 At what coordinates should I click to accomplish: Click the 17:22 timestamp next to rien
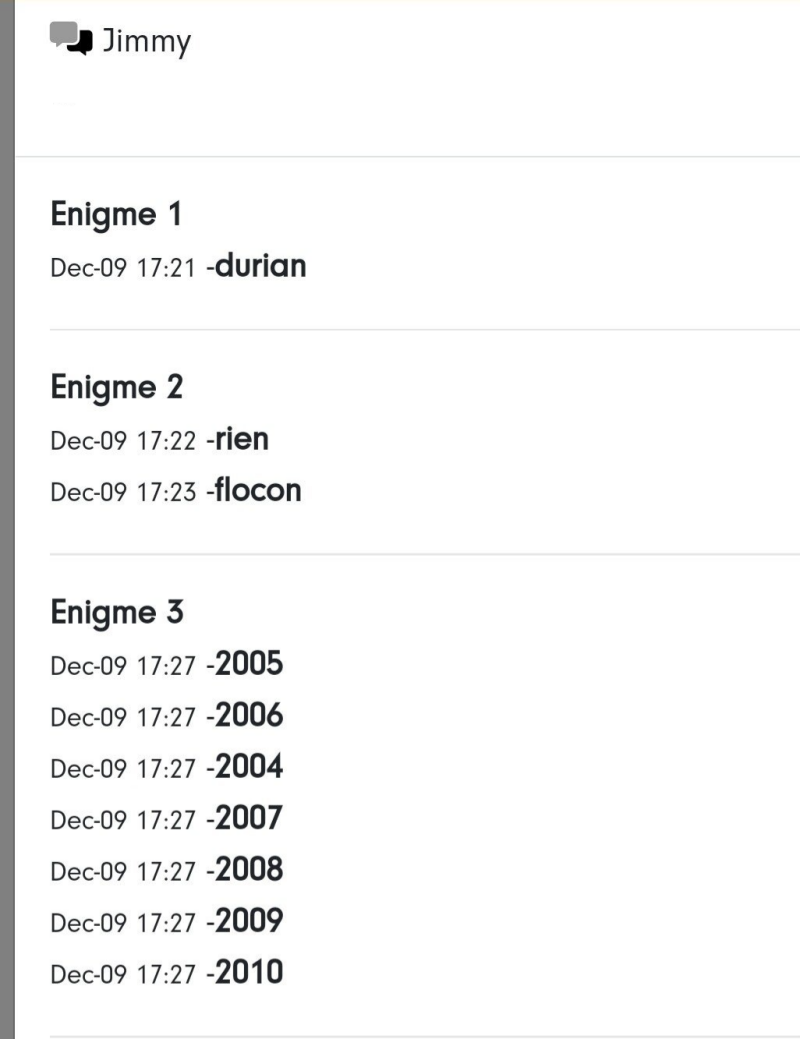point(123,441)
